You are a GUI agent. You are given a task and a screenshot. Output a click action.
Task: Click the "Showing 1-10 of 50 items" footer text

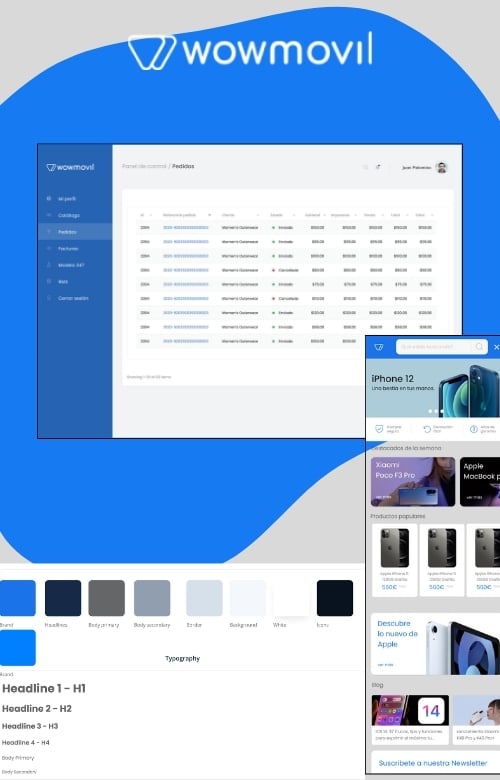pos(149,377)
